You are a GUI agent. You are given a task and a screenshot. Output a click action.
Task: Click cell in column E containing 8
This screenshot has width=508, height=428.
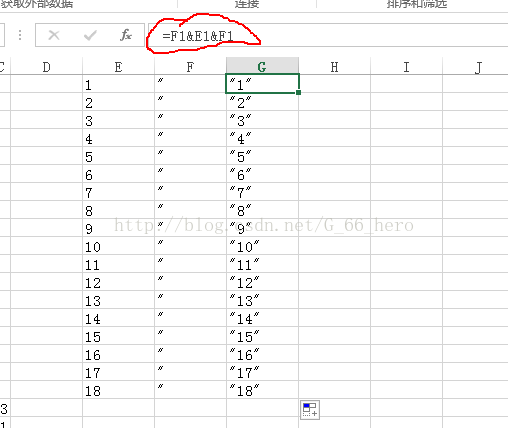118,210
